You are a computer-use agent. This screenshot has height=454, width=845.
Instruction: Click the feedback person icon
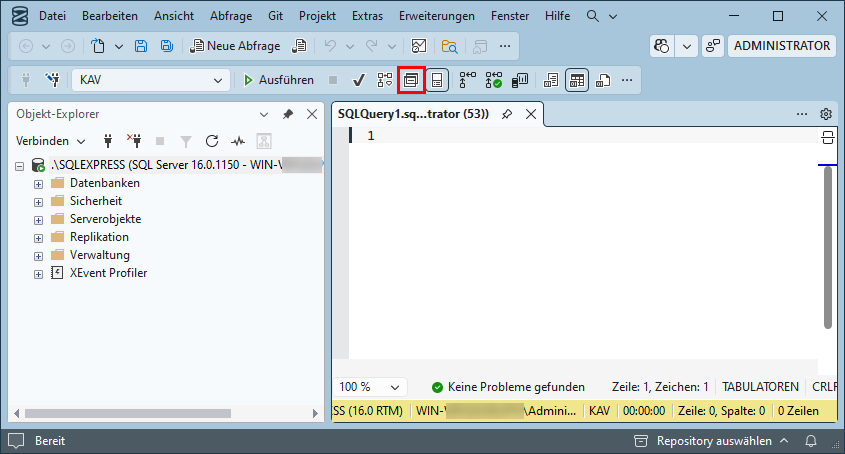(x=713, y=46)
